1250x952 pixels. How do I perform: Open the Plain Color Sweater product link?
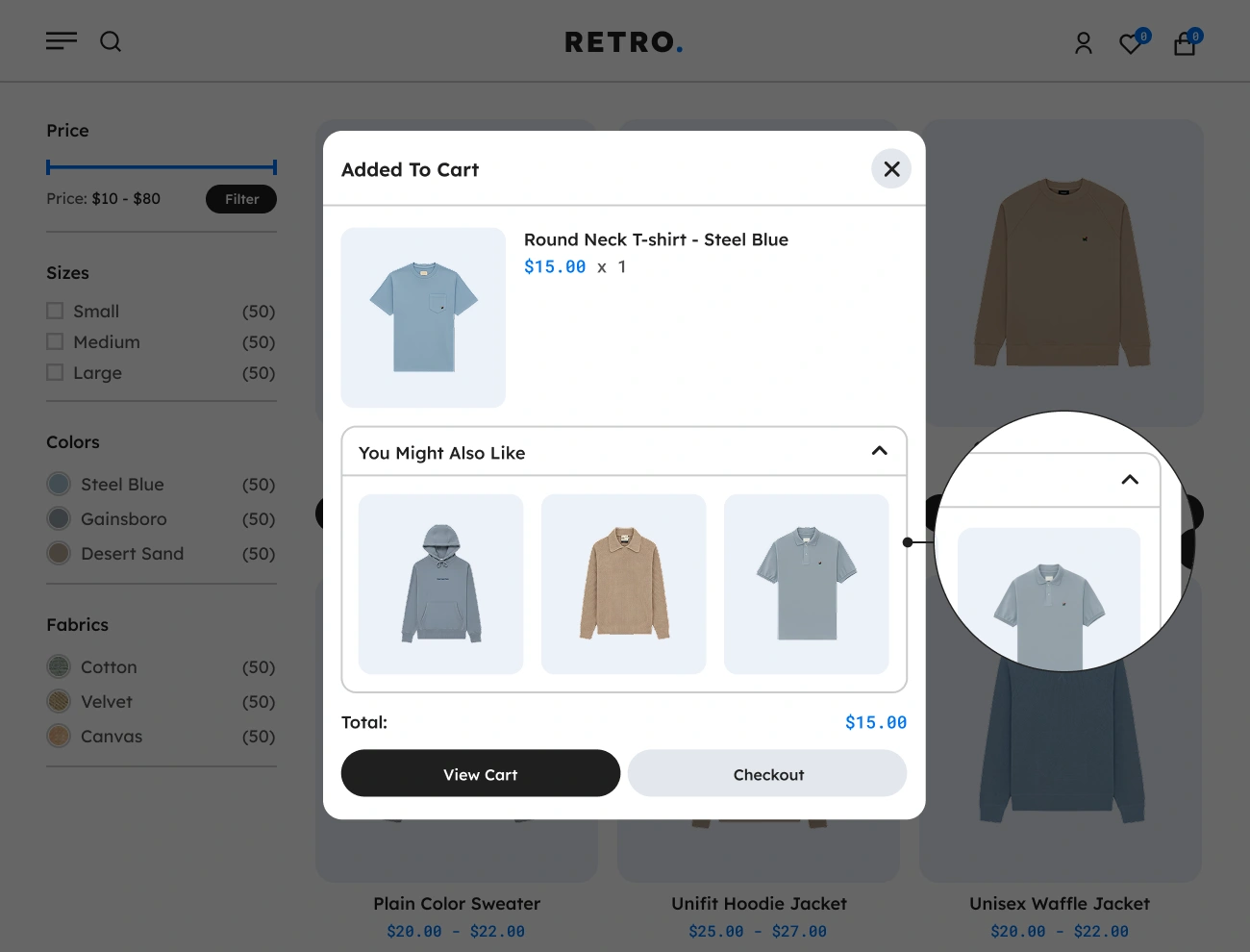coord(457,904)
